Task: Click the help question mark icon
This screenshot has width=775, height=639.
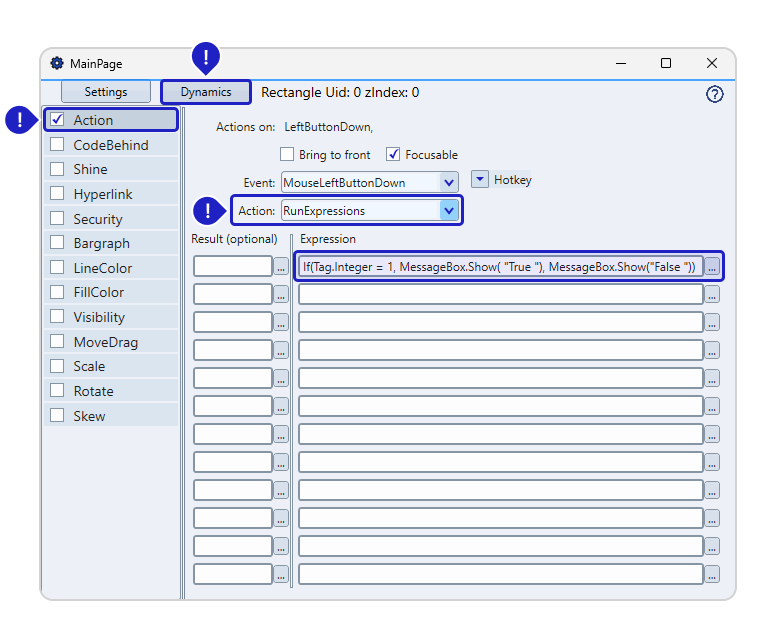Action: 714,94
